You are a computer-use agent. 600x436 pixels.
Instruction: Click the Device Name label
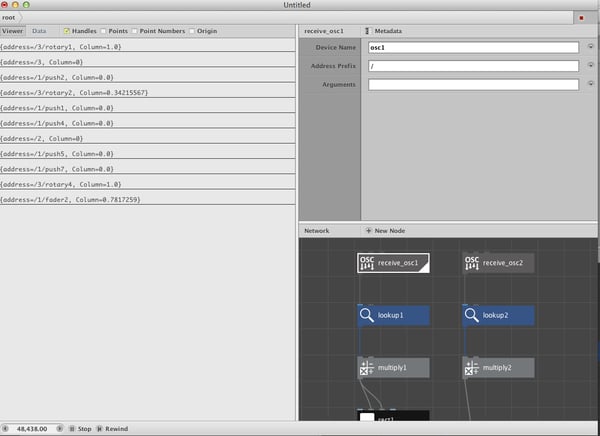tap(336, 47)
